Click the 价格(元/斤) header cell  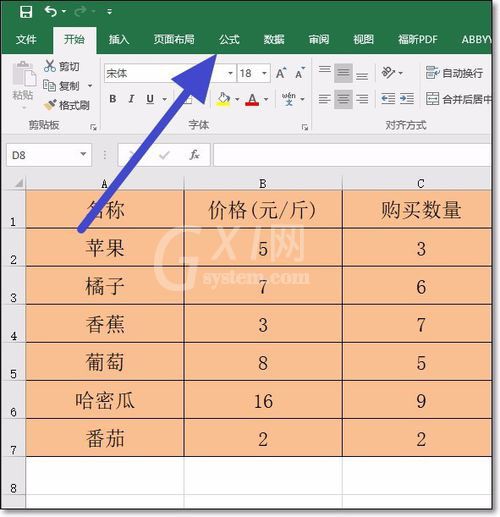pyautogui.click(x=263, y=209)
